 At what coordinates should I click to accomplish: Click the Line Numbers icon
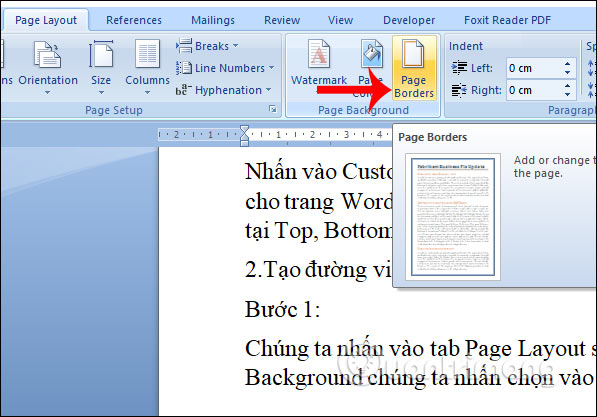coord(184,68)
